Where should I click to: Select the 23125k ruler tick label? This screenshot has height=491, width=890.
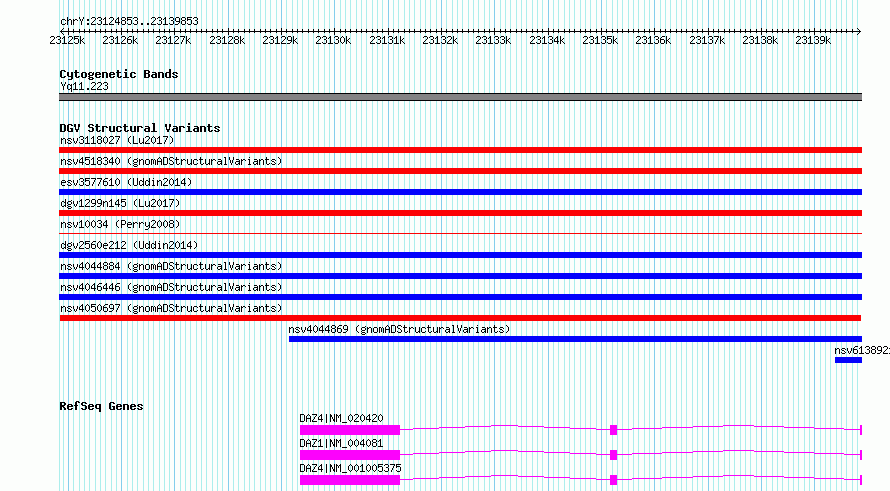click(x=67, y=40)
